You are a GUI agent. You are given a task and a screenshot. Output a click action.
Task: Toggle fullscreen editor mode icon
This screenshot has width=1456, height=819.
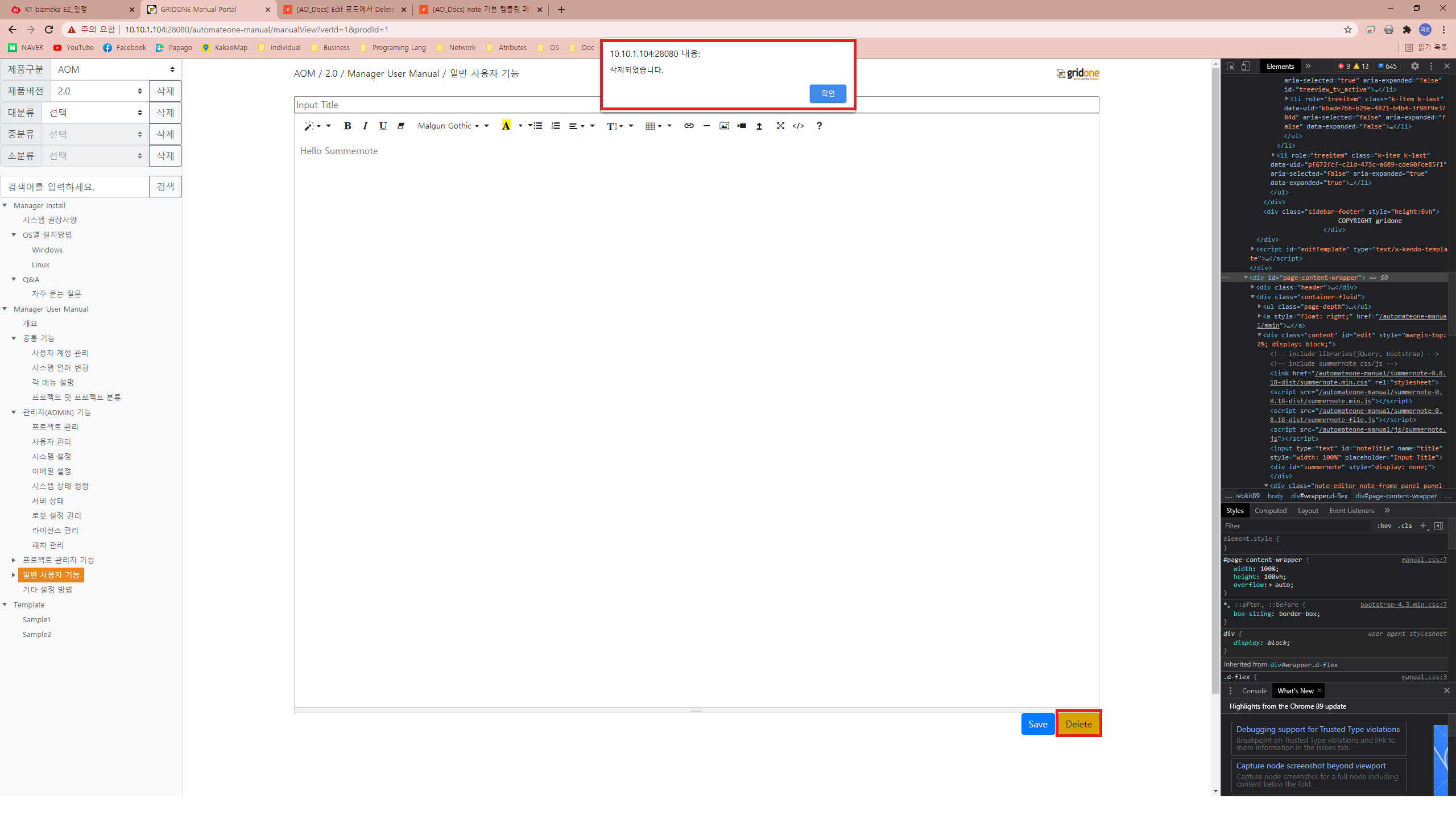[780, 126]
